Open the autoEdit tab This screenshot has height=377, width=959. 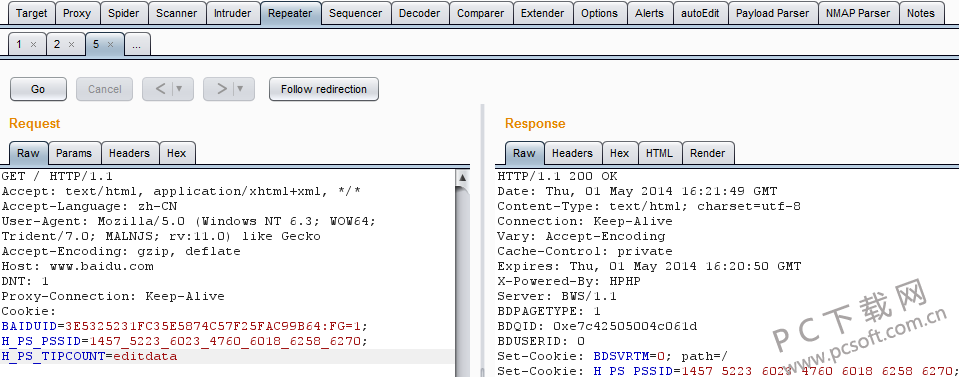(700, 13)
